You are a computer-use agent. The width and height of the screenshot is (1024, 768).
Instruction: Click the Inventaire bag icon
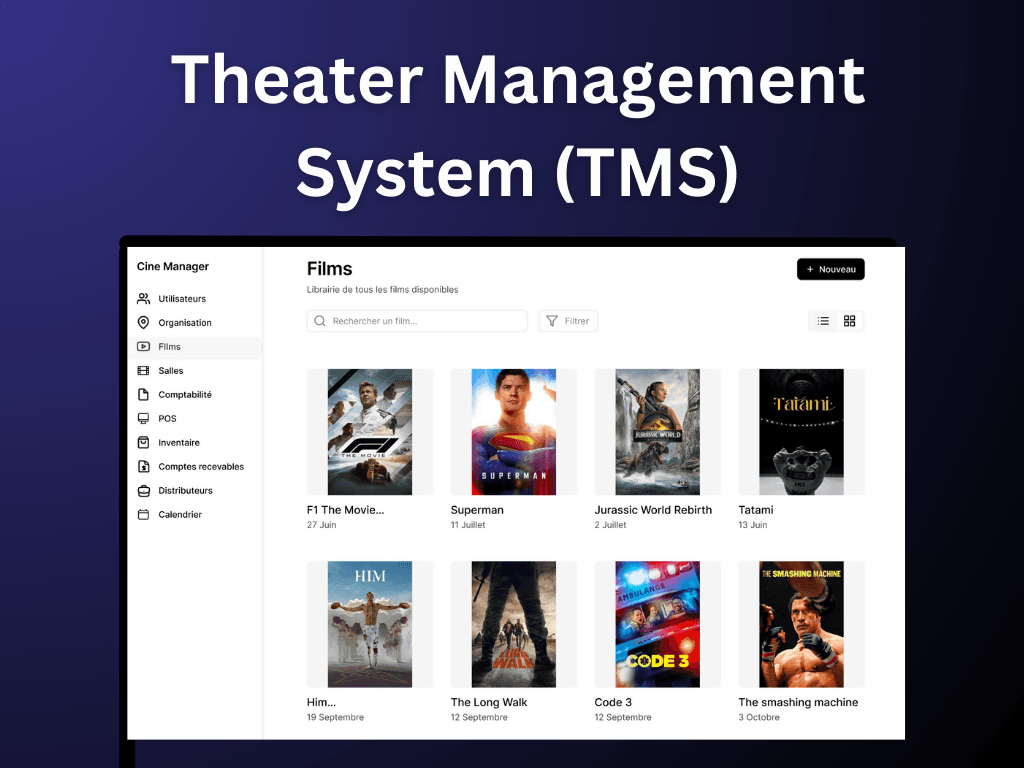click(144, 442)
